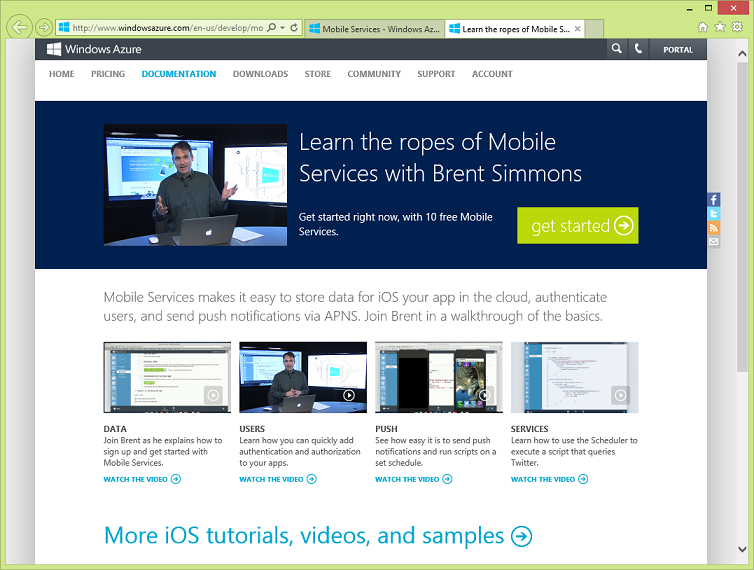The image size is (754, 570).
Task: Click the browser Back arrow button
Action: pyautogui.click(x=19, y=27)
